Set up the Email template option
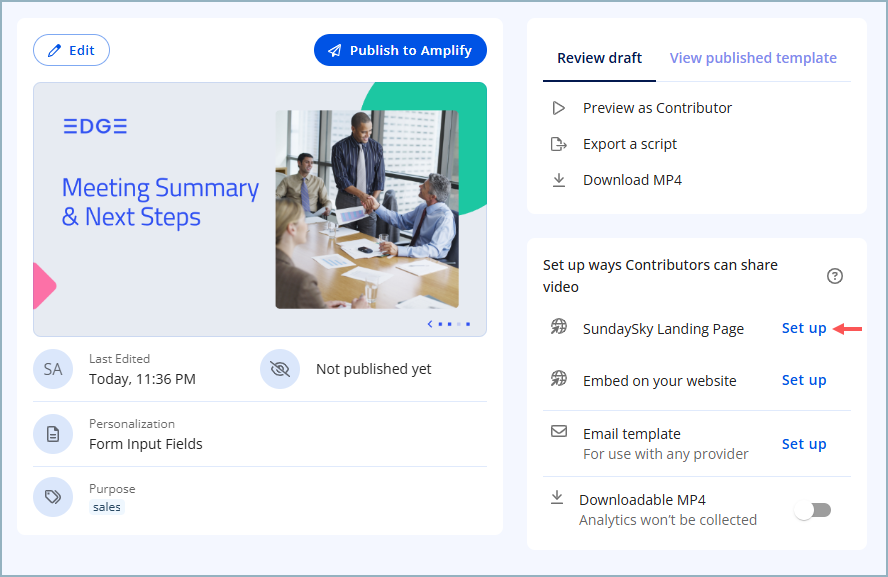Image resolution: width=888 pixels, height=577 pixels. click(804, 444)
